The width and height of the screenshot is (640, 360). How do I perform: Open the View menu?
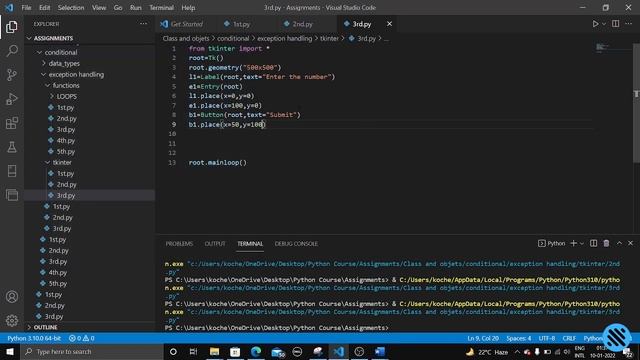(99, 7)
